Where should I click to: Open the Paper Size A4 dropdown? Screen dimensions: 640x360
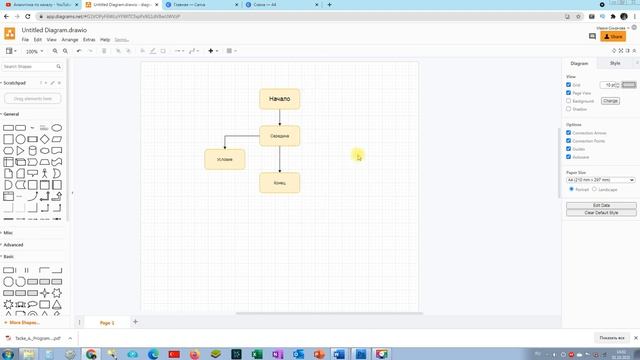pyautogui.click(x=600, y=180)
